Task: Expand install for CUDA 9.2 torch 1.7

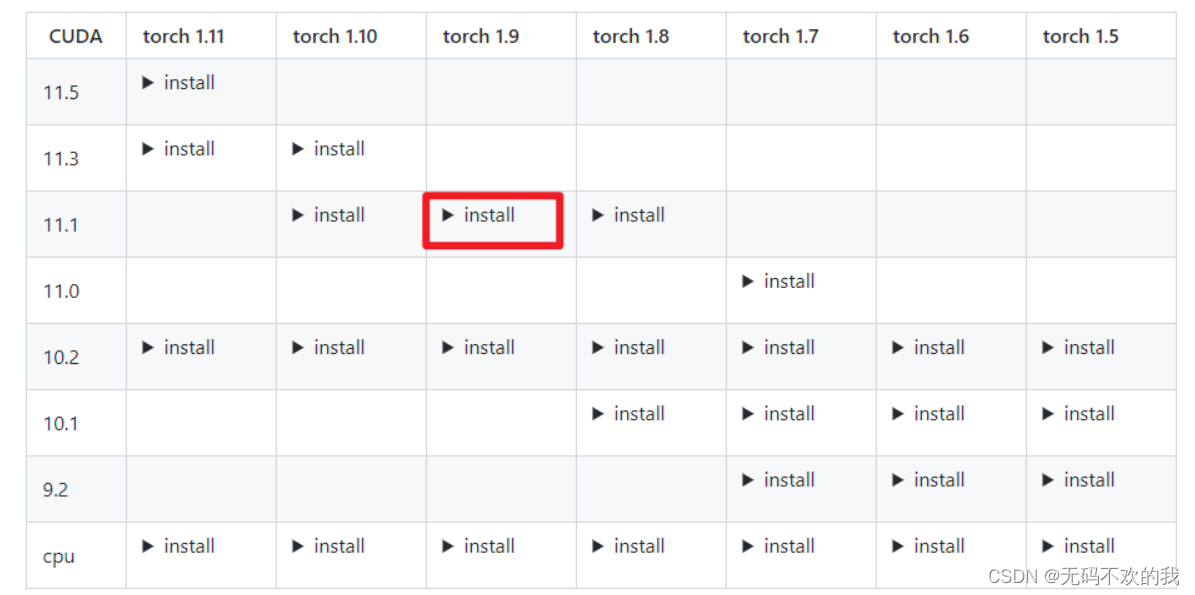Action: (779, 480)
